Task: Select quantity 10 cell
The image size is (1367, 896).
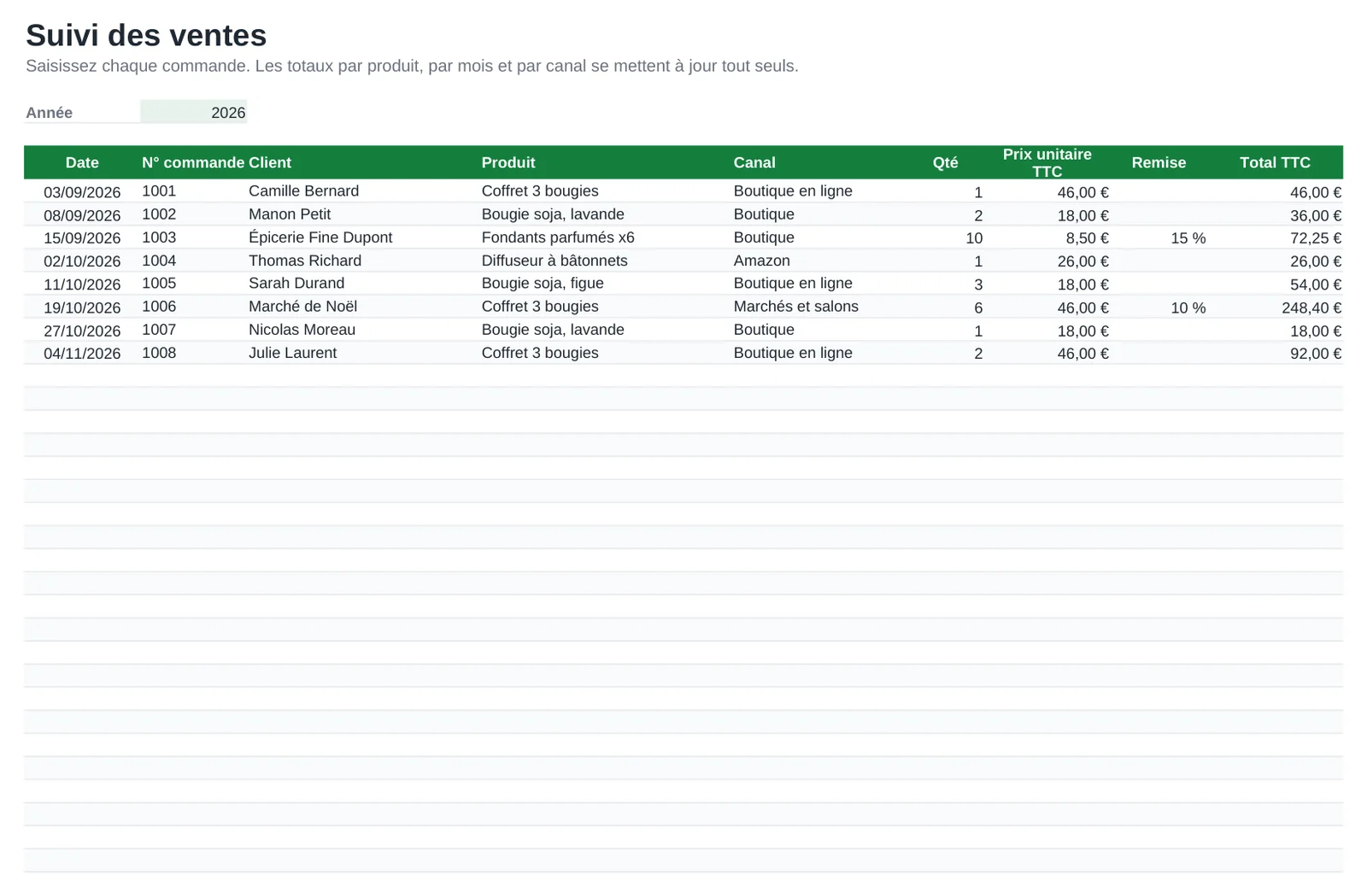Action: pyautogui.click(x=945, y=238)
